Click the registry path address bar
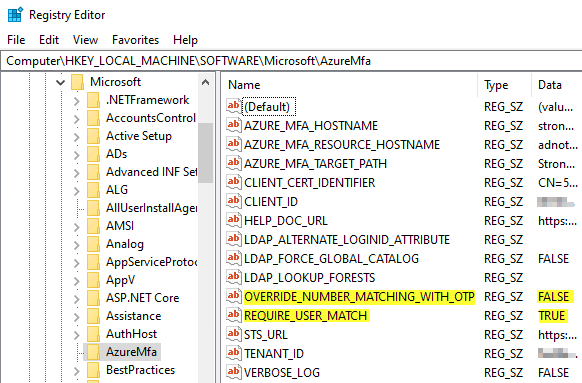Viewport: 582px width, 383px height. point(292,61)
